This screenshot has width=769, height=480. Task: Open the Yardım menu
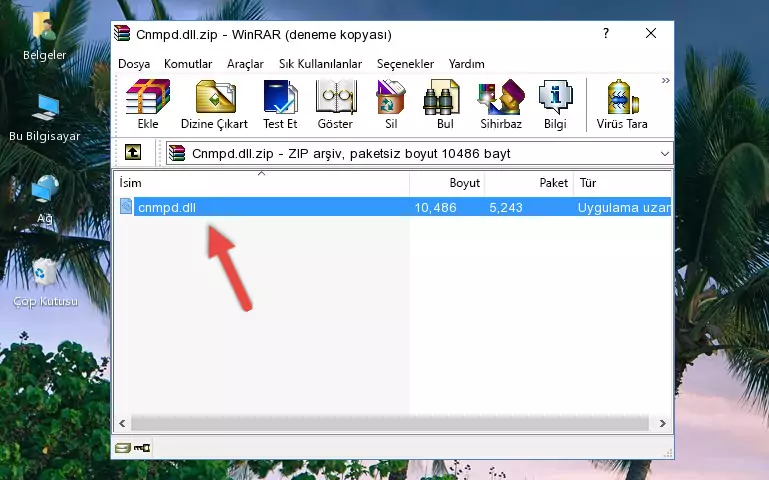pyautogui.click(x=466, y=64)
